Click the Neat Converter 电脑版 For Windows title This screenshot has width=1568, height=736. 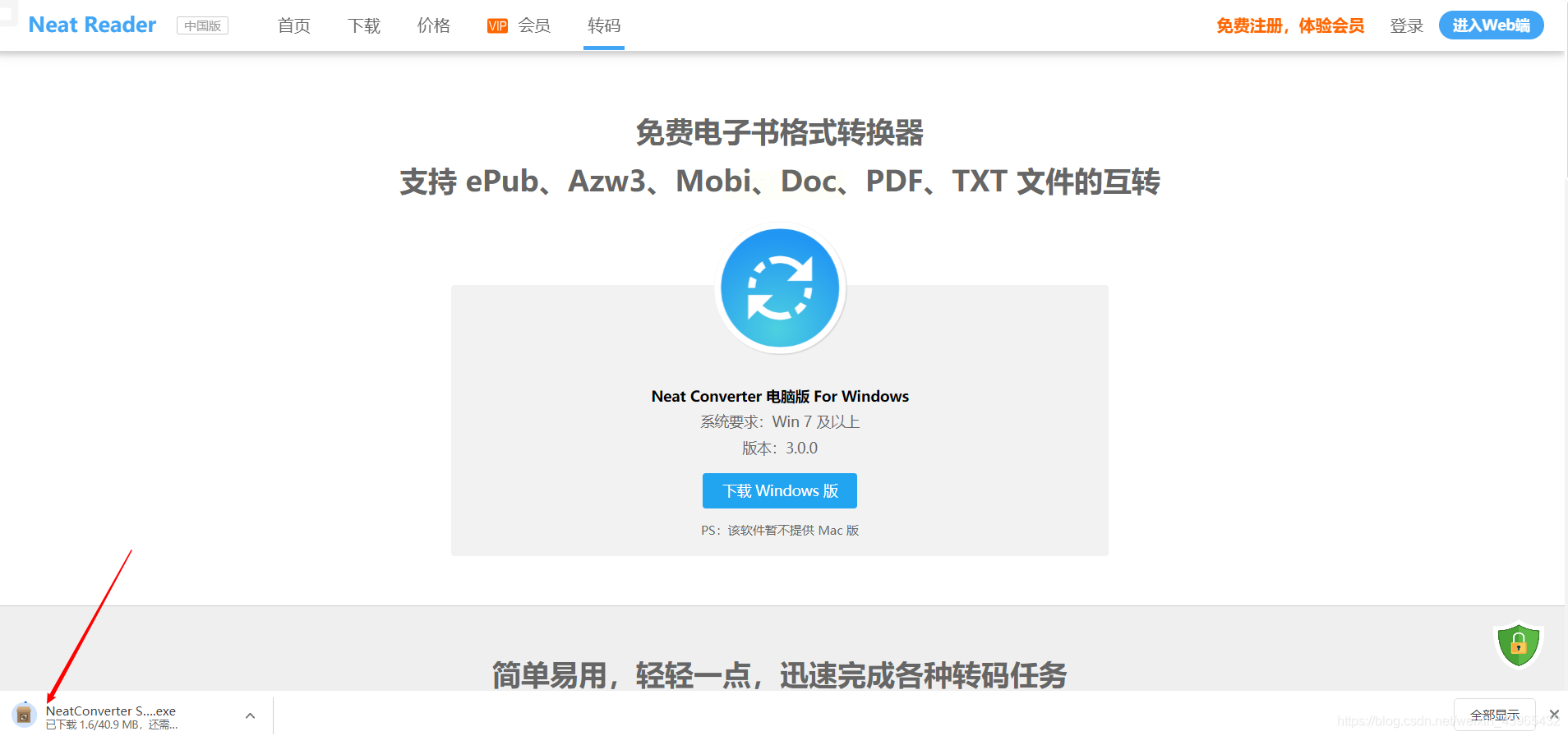point(780,397)
